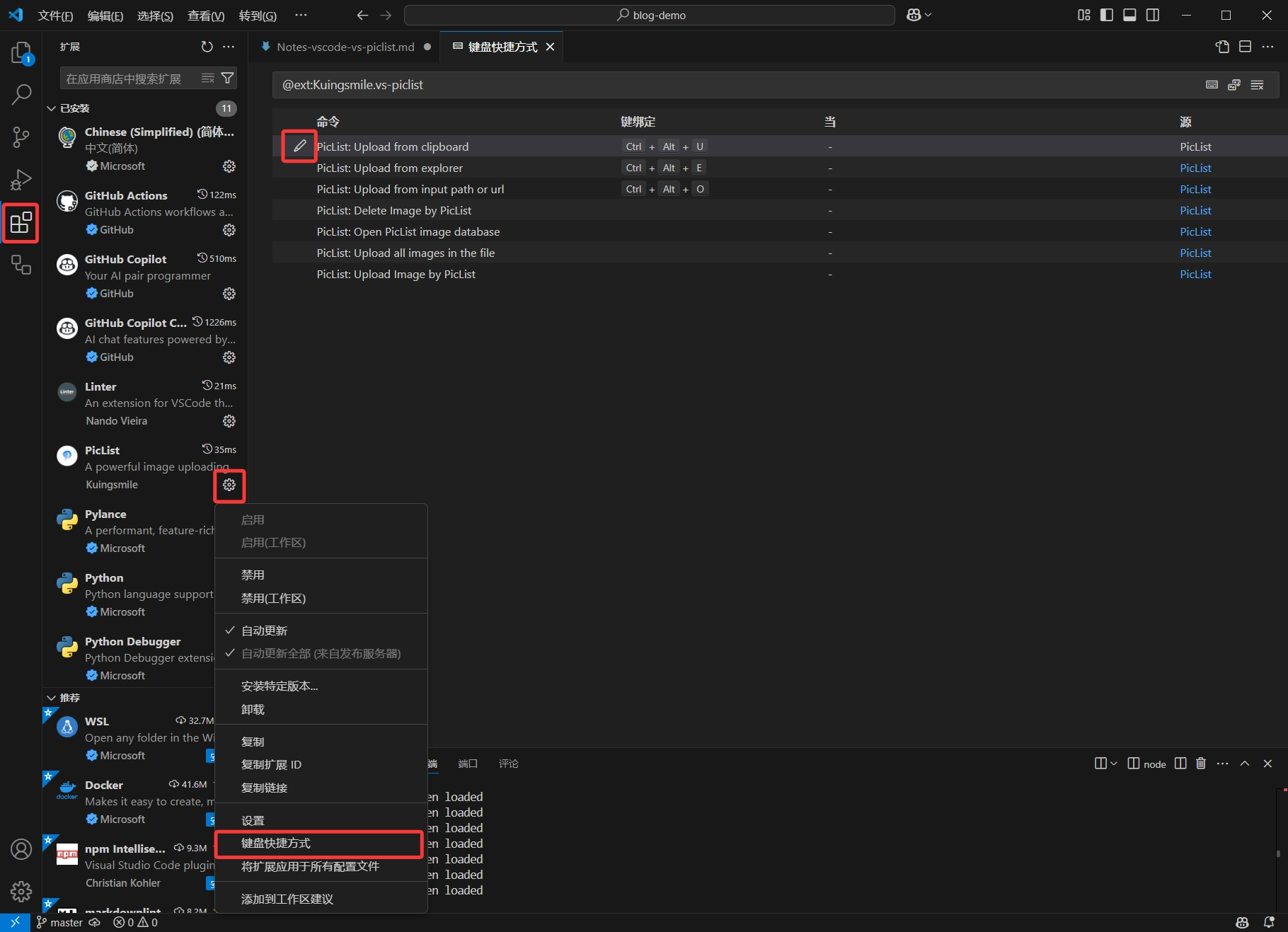This screenshot has height=932, width=1288.
Task: Open the Manage gear in activity bar
Action: click(21, 891)
